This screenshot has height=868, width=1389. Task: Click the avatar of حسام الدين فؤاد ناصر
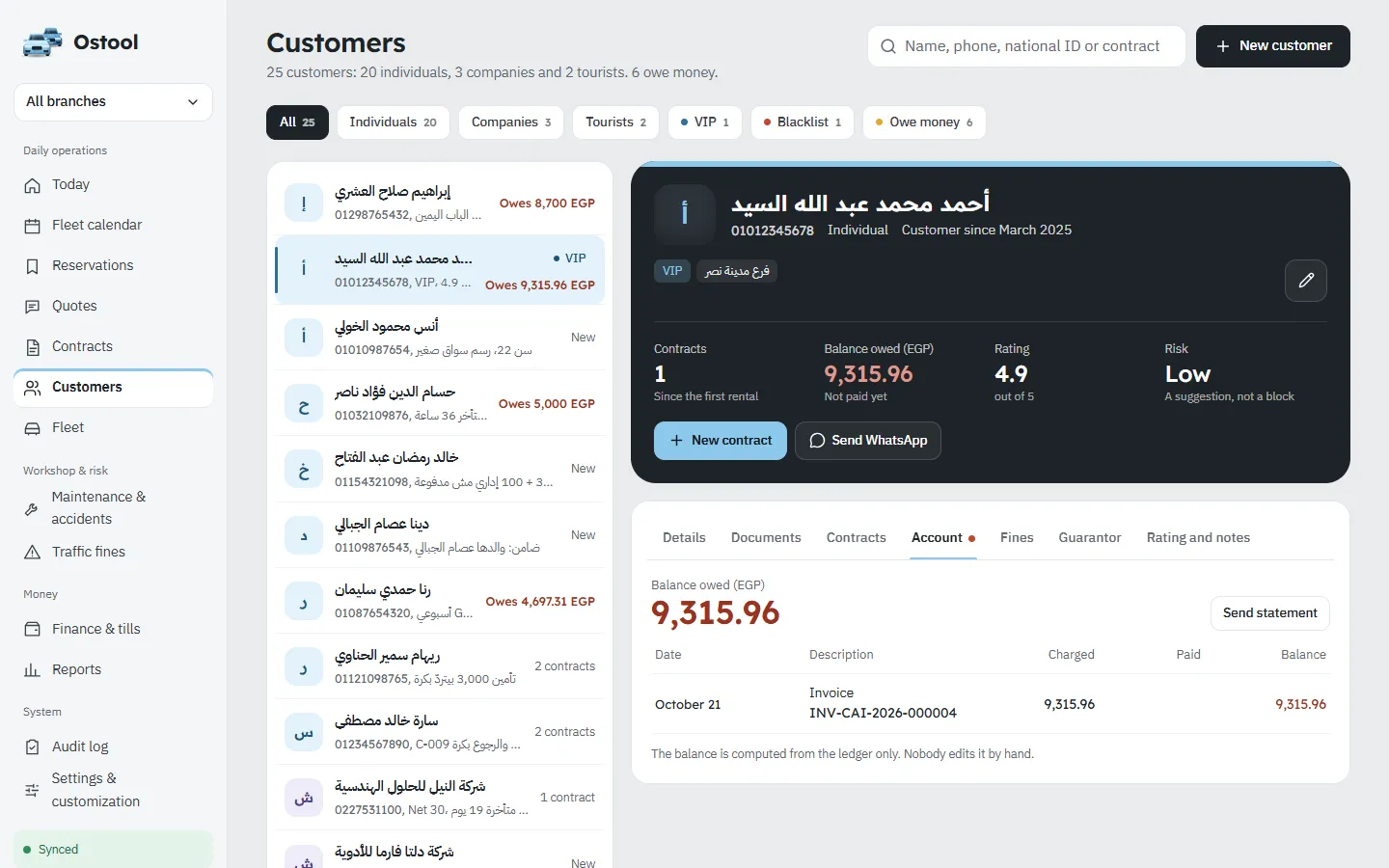pos(304,404)
